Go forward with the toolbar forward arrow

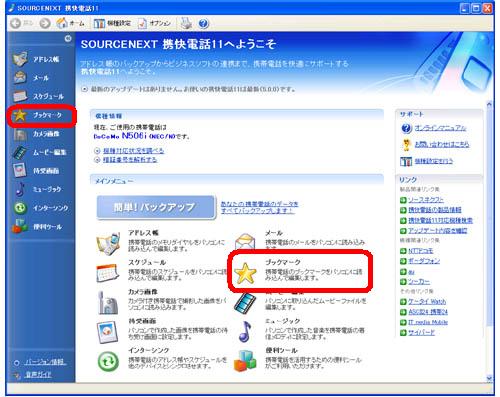coord(45,23)
